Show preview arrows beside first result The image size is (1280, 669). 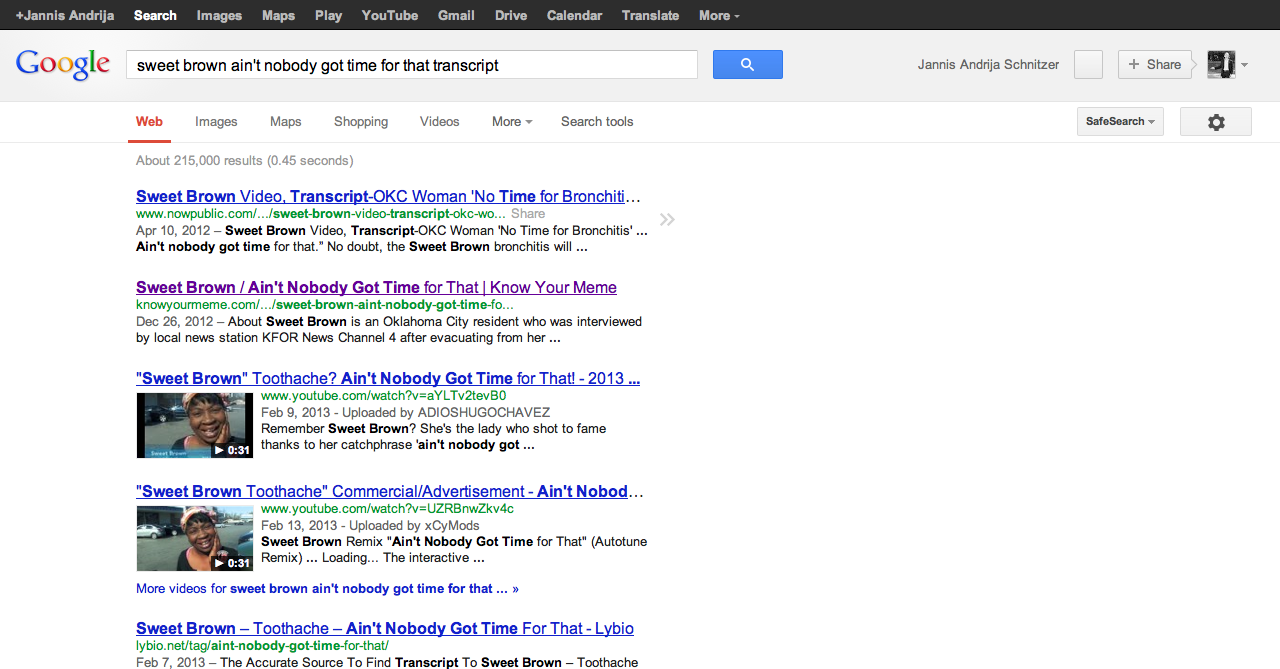point(667,220)
